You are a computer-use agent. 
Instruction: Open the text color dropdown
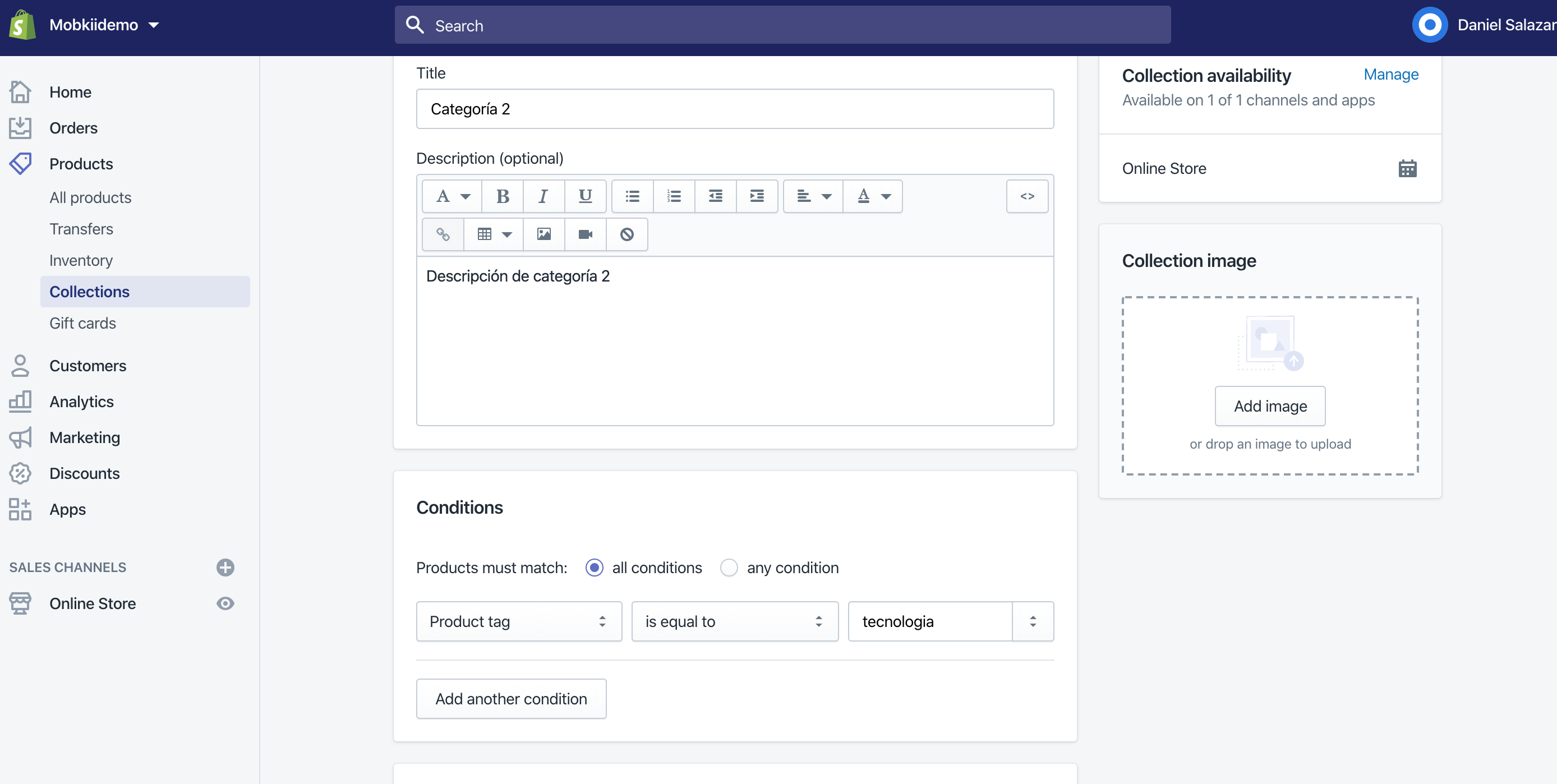pyautogui.click(x=873, y=196)
